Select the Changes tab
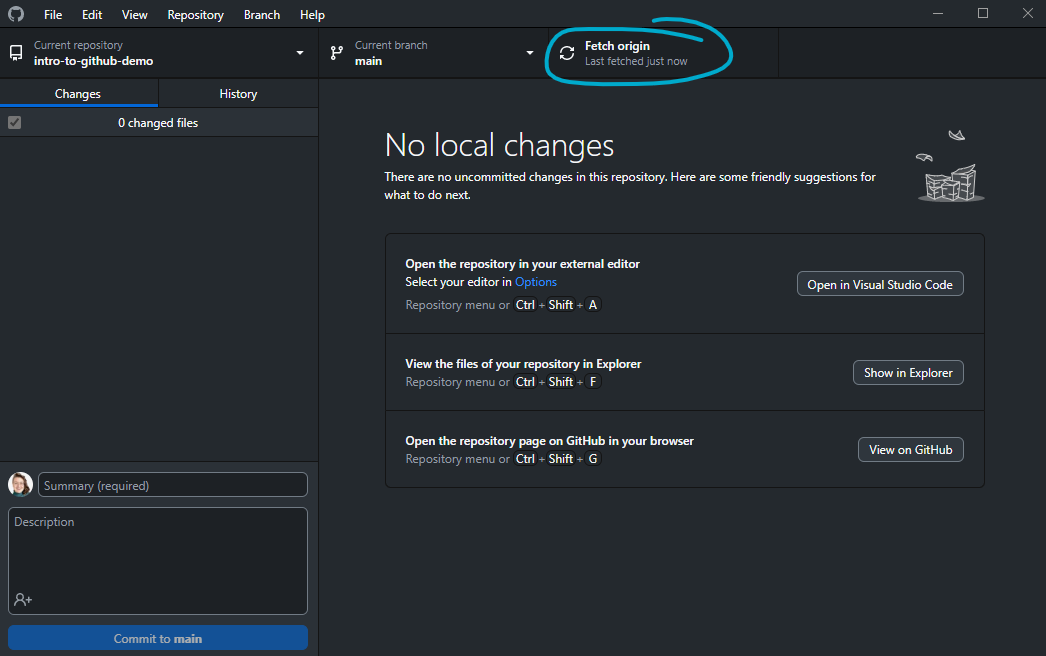 pyautogui.click(x=78, y=94)
